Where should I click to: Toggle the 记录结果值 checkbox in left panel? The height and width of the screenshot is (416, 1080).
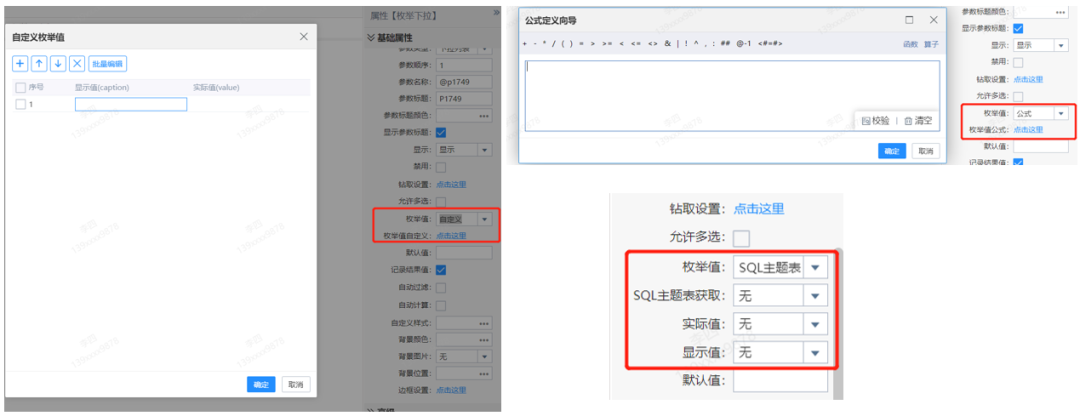click(x=441, y=270)
